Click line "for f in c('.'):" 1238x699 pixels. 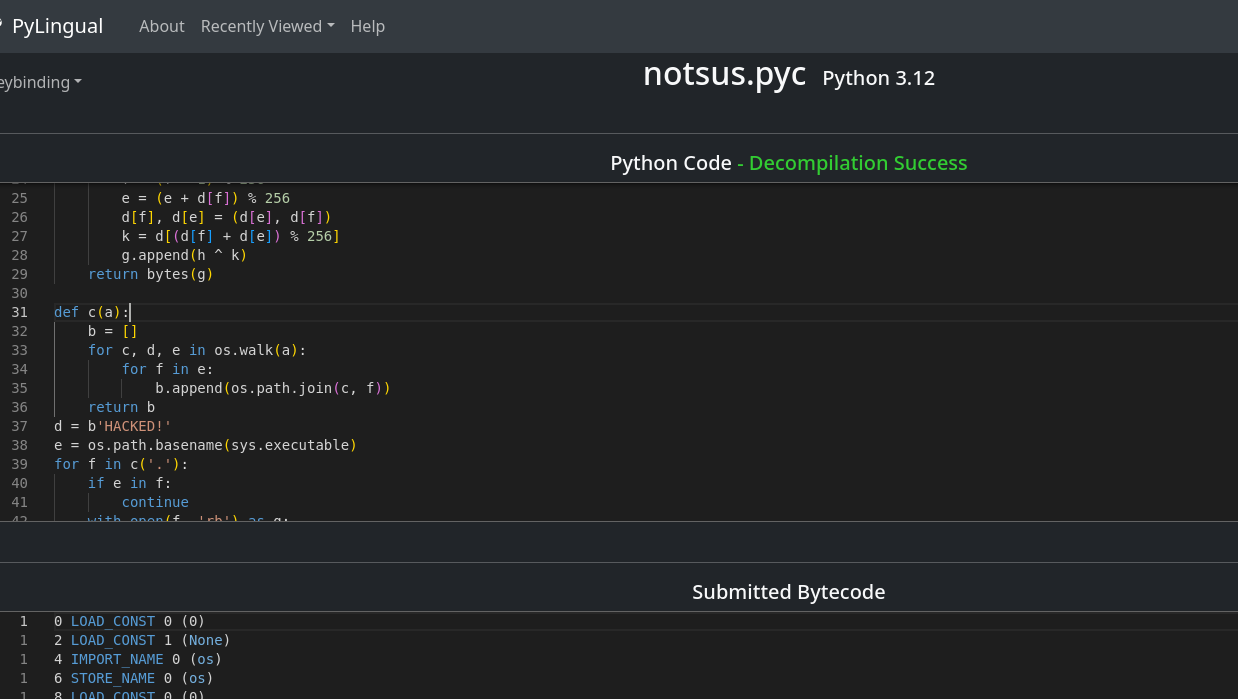[121, 464]
